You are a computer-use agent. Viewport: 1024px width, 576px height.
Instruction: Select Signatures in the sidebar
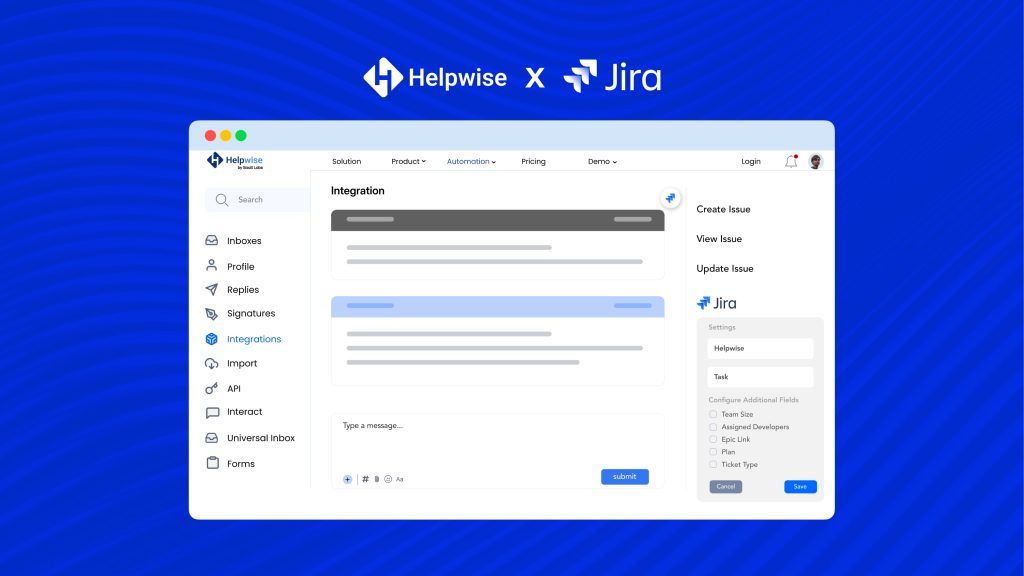click(251, 313)
